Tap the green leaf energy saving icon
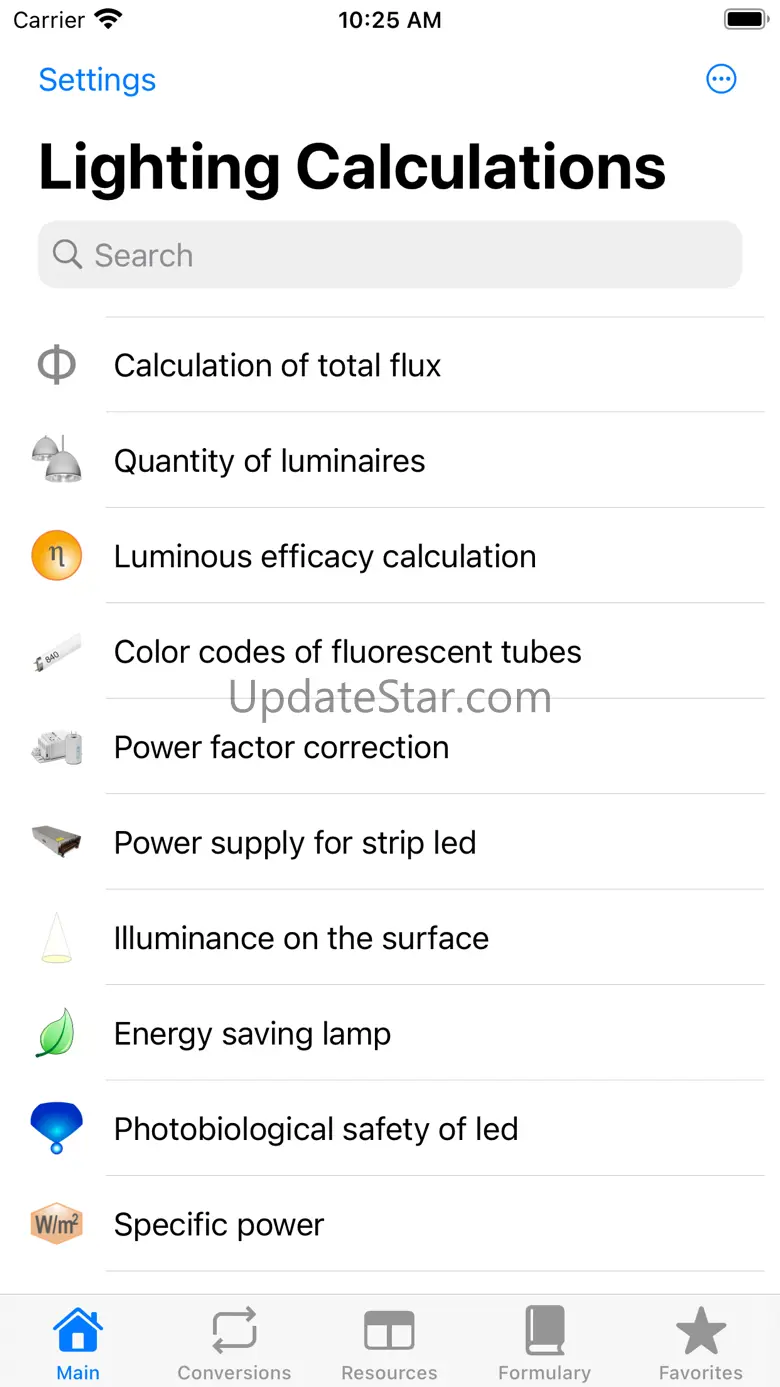The width and height of the screenshot is (780, 1387). (x=56, y=1033)
